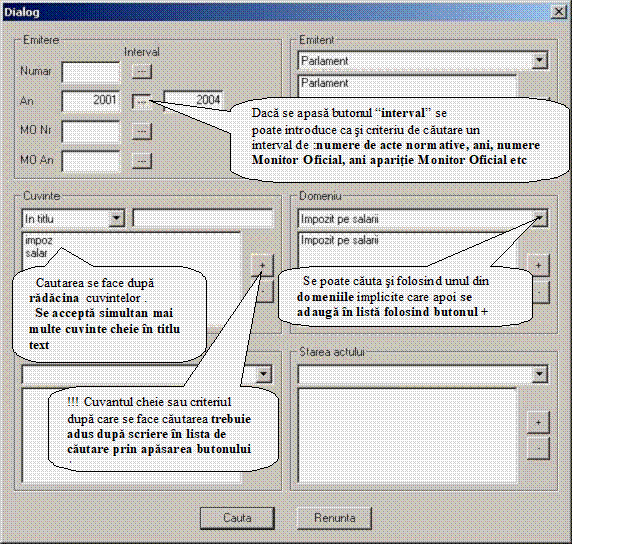Select 'salar' in the Cuvinte list
The width and height of the screenshot is (620, 556).
coord(36,253)
